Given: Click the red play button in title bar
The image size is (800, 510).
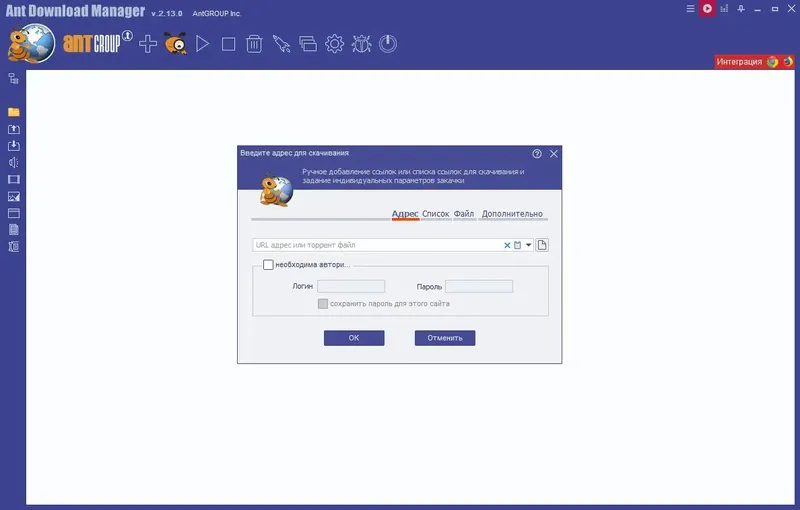Looking at the screenshot, I should coord(707,9).
